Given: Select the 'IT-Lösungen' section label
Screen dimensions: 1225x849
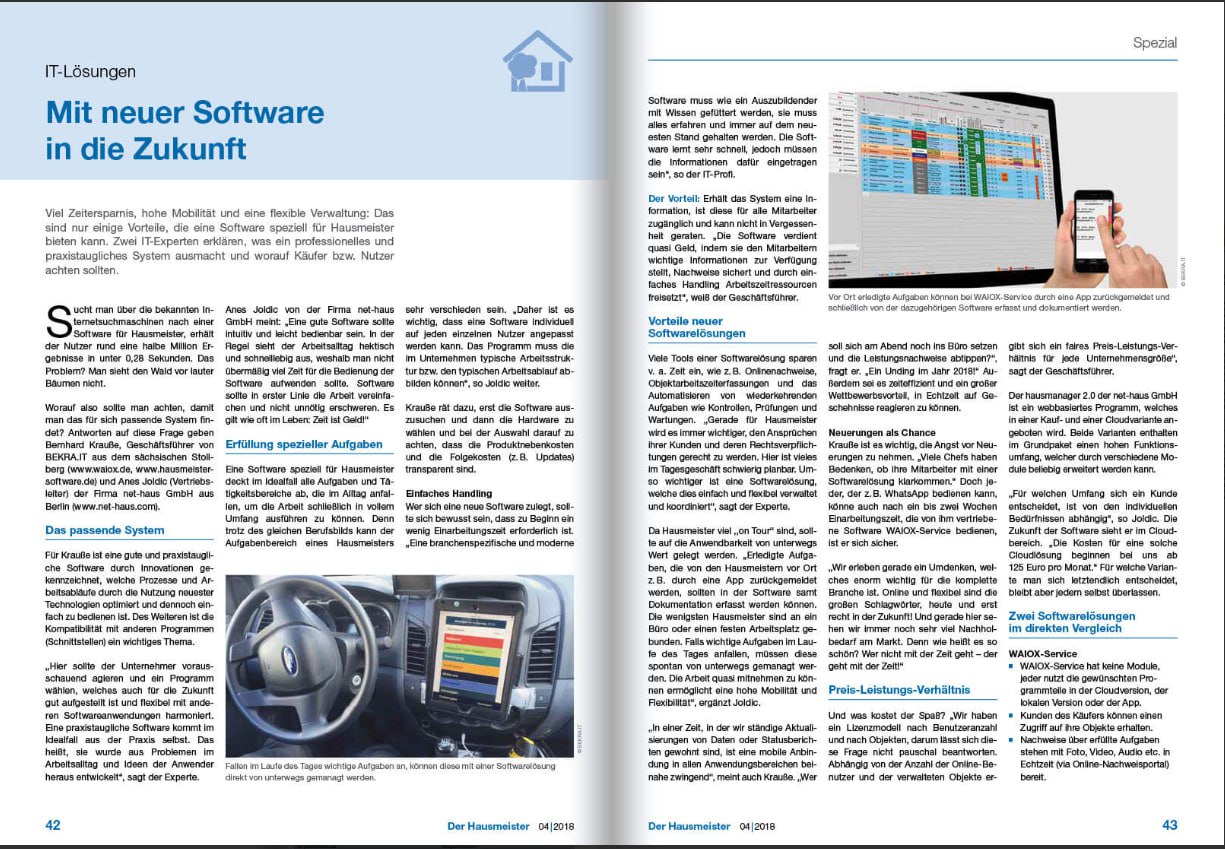Looking at the screenshot, I should pyautogui.click(x=89, y=71).
